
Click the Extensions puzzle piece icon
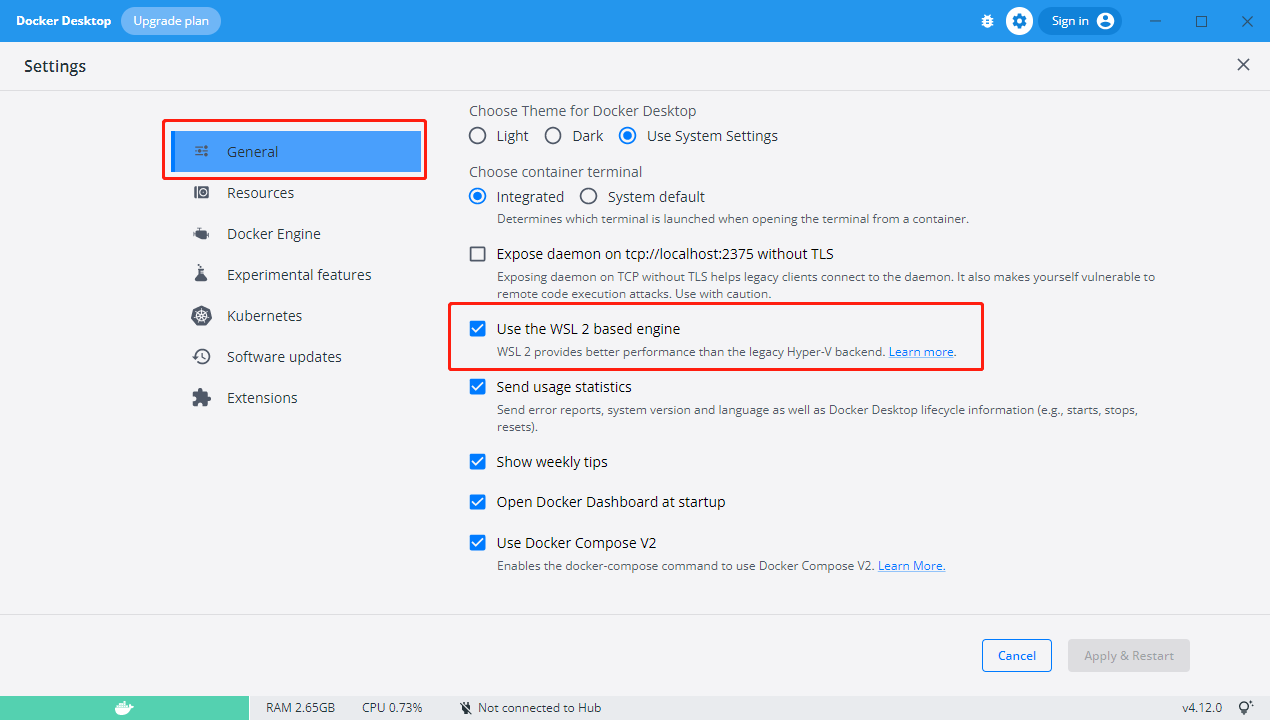click(x=201, y=398)
